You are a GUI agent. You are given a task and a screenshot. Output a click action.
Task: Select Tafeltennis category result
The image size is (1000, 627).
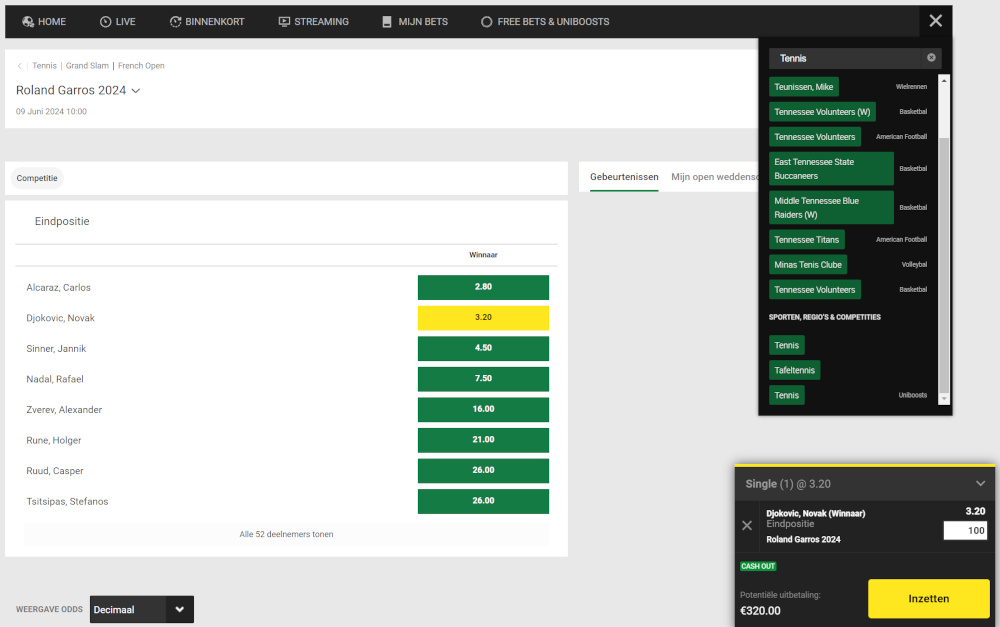[x=795, y=370]
